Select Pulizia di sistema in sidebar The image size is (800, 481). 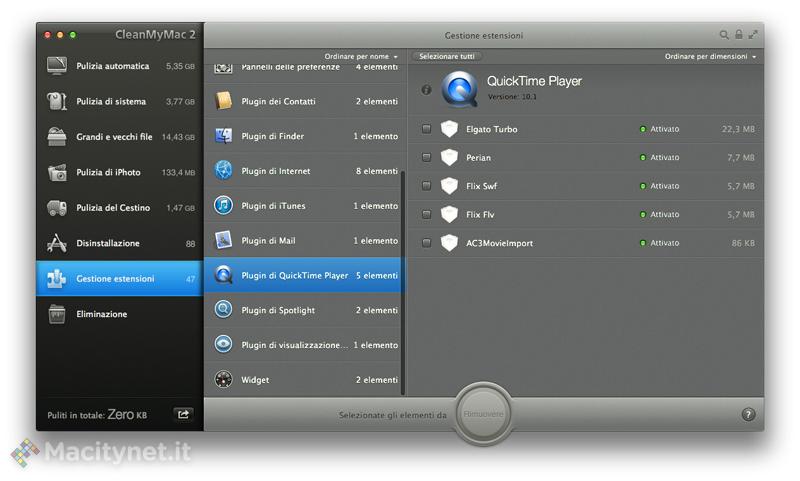(120, 101)
